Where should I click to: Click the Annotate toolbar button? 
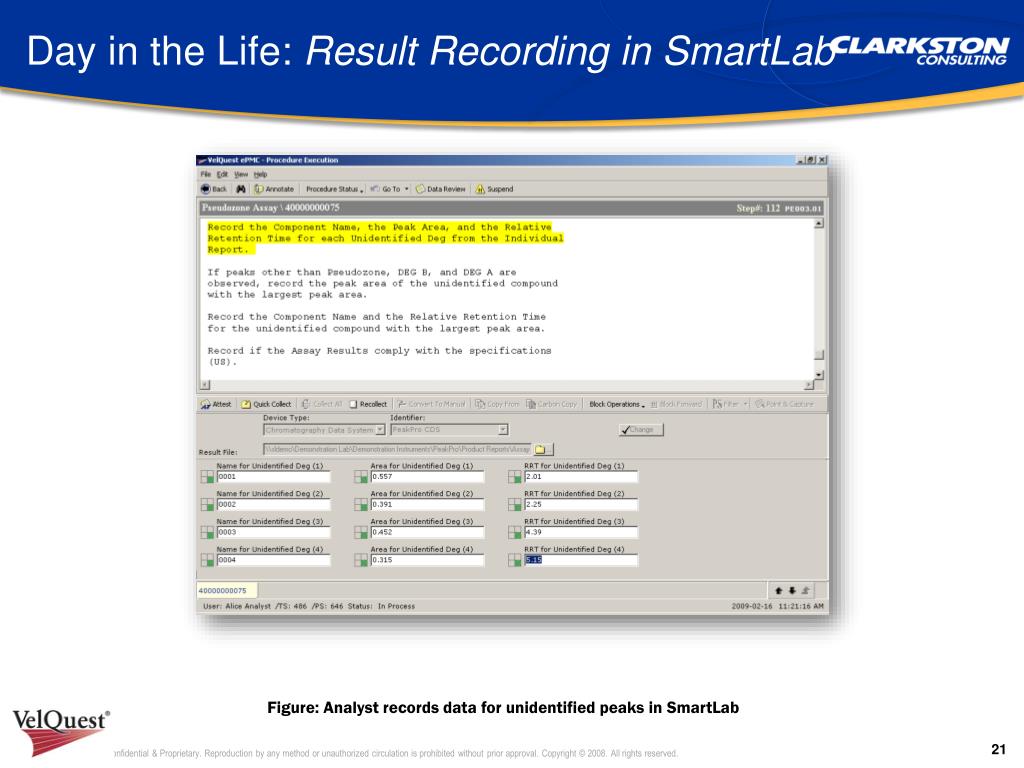pyautogui.click(x=274, y=189)
